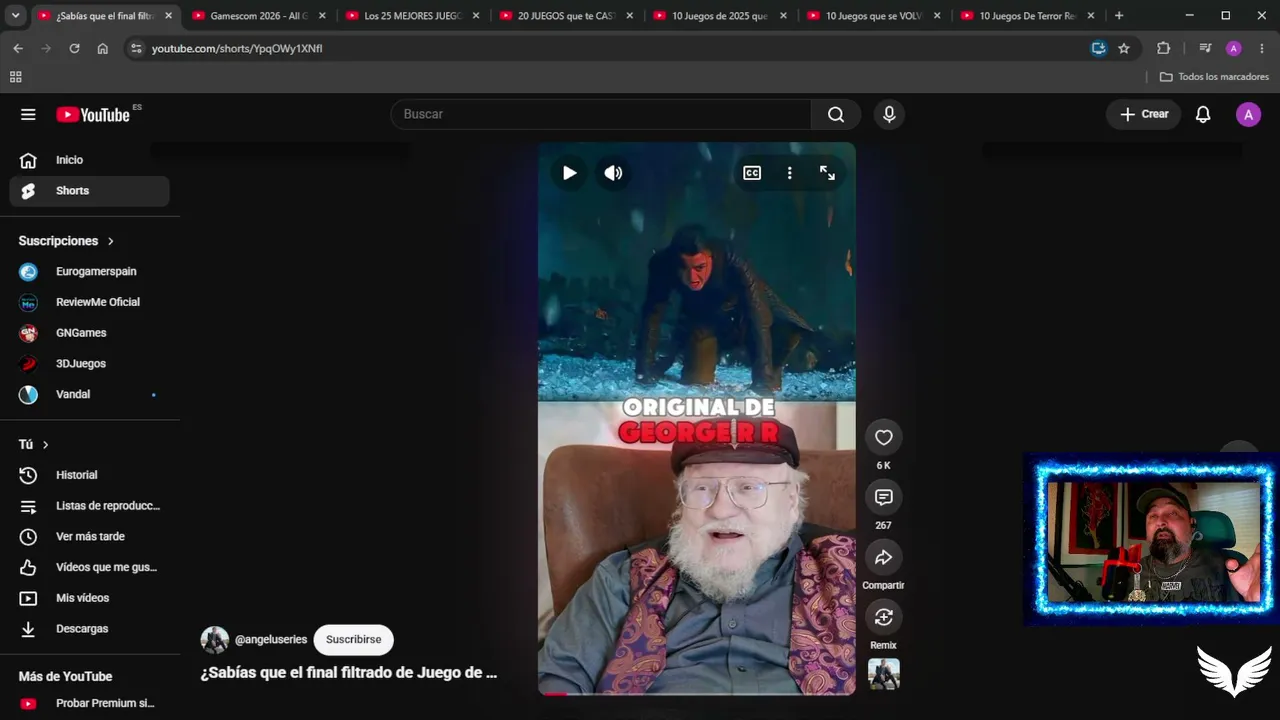Mute the Short's volume
The height and width of the screenshot is (720, 1280).
click(x=613, y=173)
